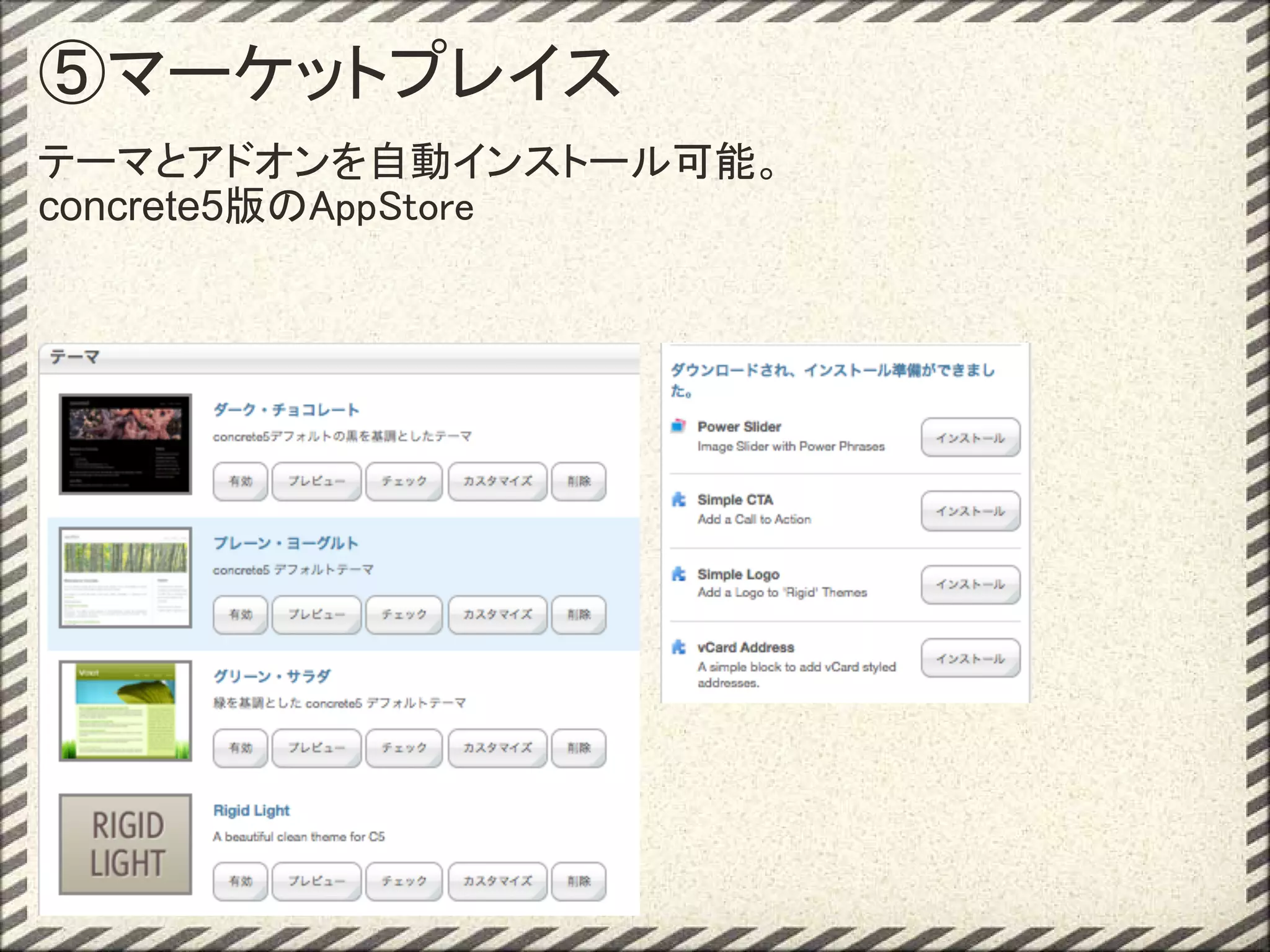Activate Rigid Light with 有効 button
The height and width of the screenshot is (952, 1270).
coord(241,881)
